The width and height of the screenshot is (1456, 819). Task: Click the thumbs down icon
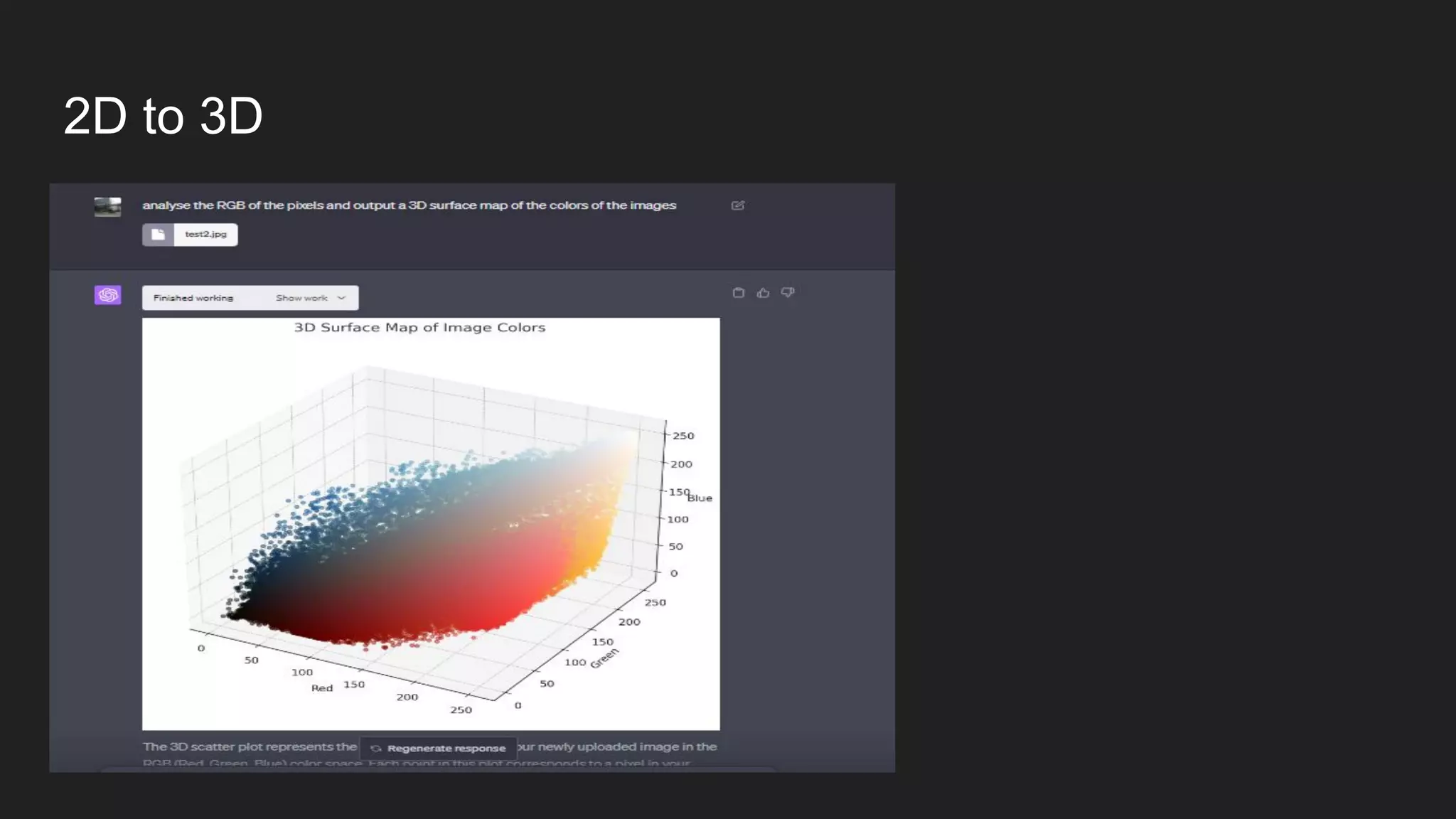coord(788,292)
